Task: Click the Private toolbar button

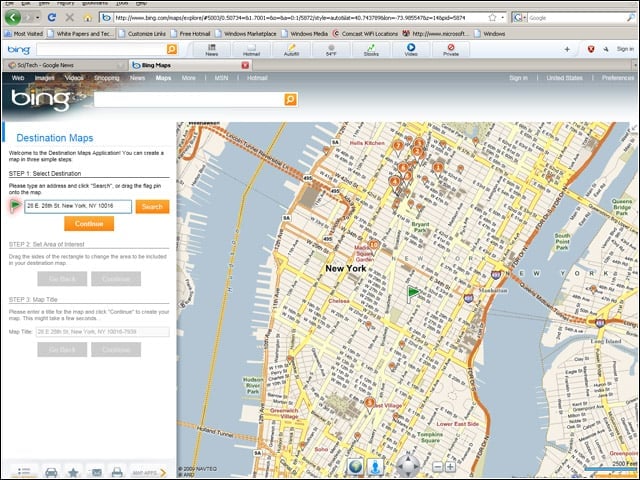Action: [x=451, y=50]
